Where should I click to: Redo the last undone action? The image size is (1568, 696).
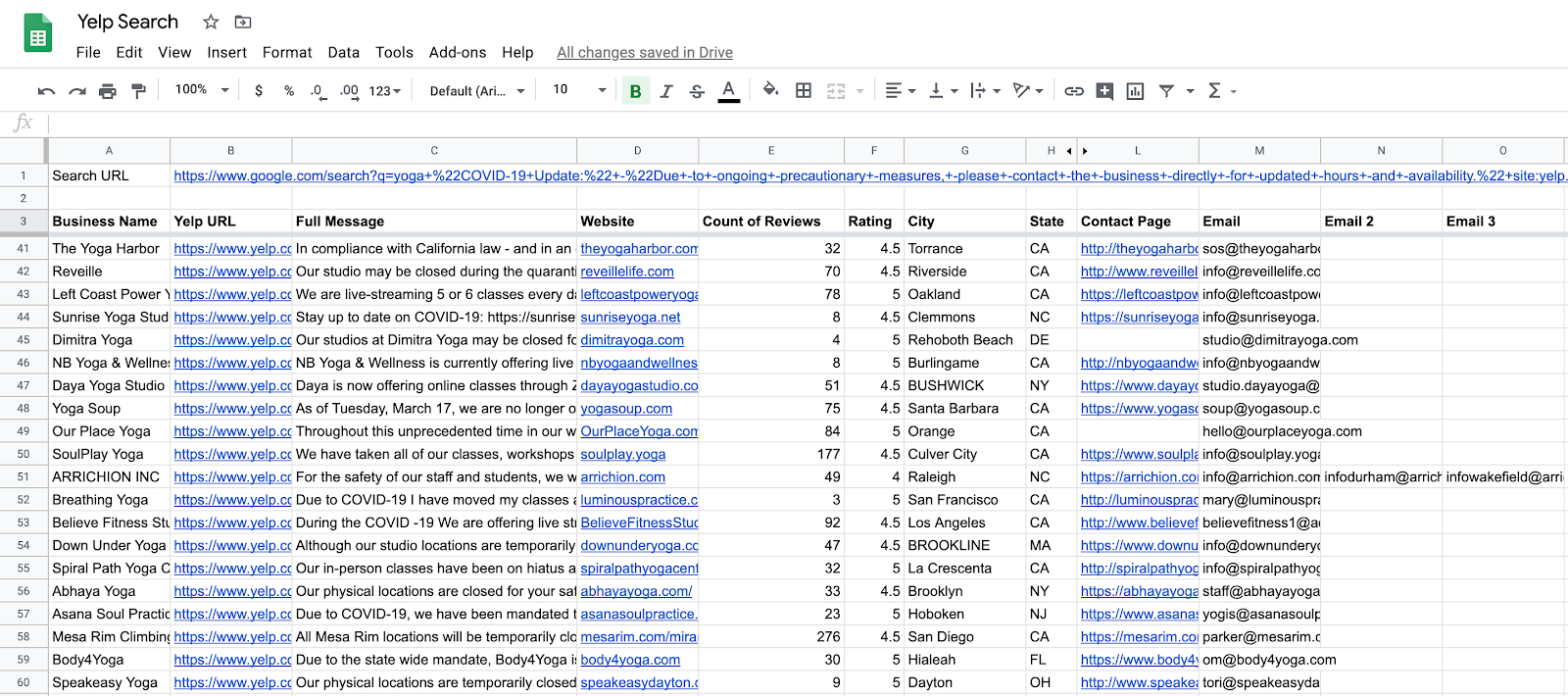76,91
